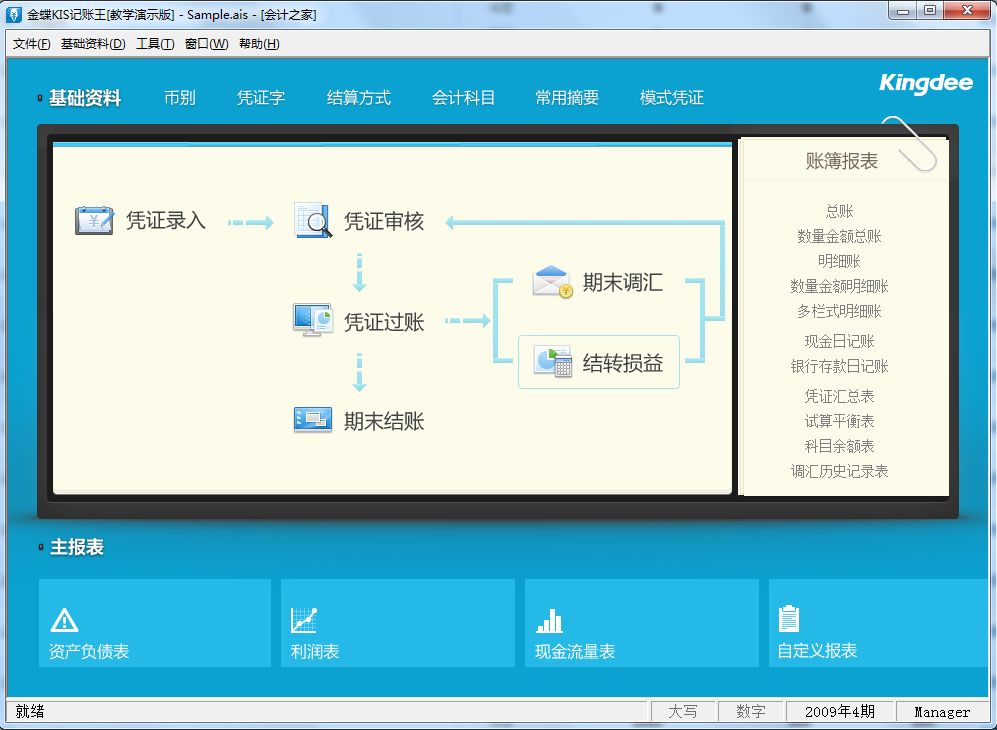Open the 基础资料(D) menu
The image size is (997, 730).
(93, 44)
